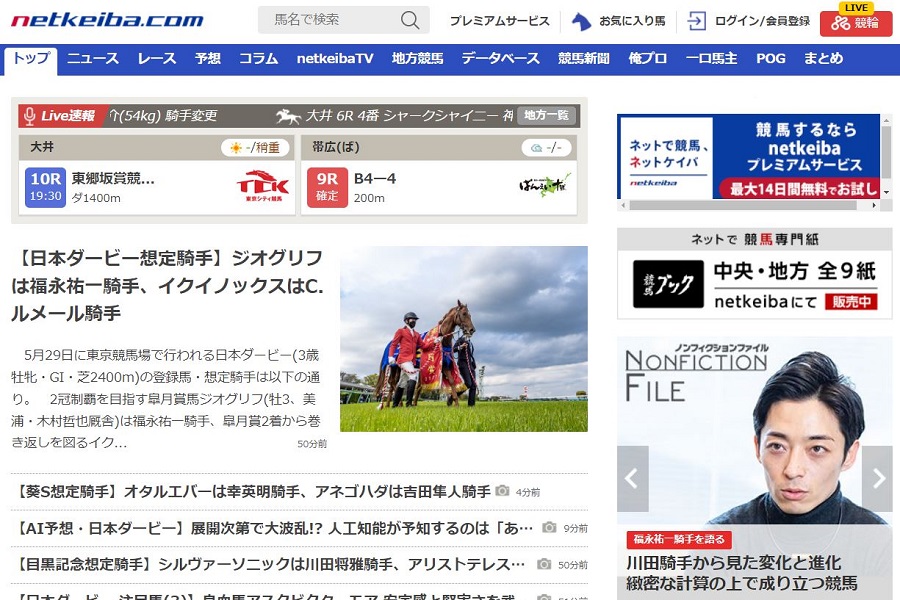Click the running horse icon in the ticker

click(x=288, y=117)
